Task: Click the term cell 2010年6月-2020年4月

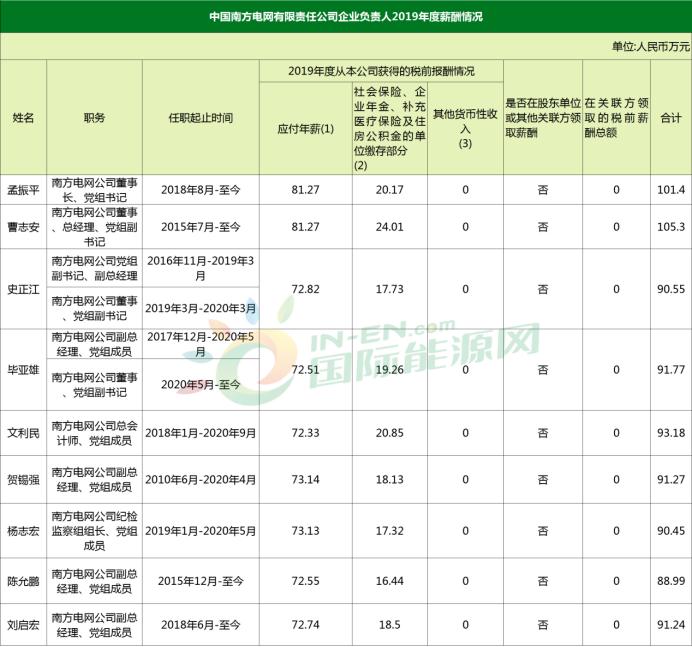Action: 201,480
